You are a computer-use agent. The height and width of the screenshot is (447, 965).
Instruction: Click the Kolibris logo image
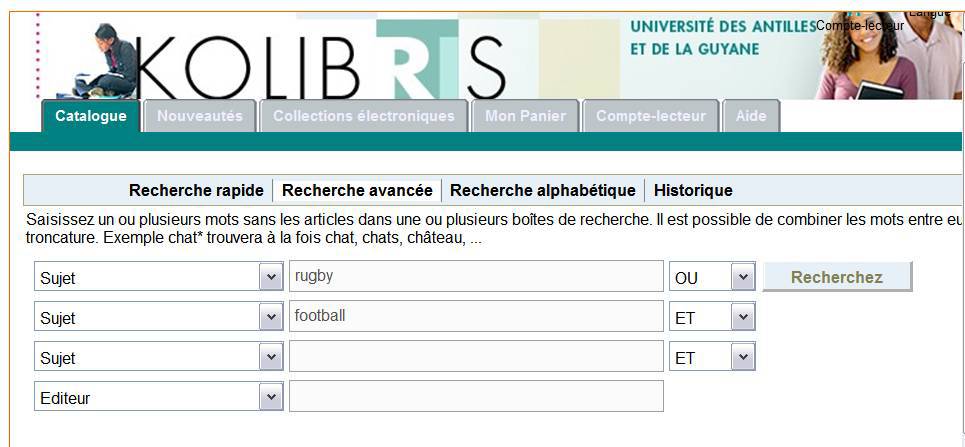point(320,62)
